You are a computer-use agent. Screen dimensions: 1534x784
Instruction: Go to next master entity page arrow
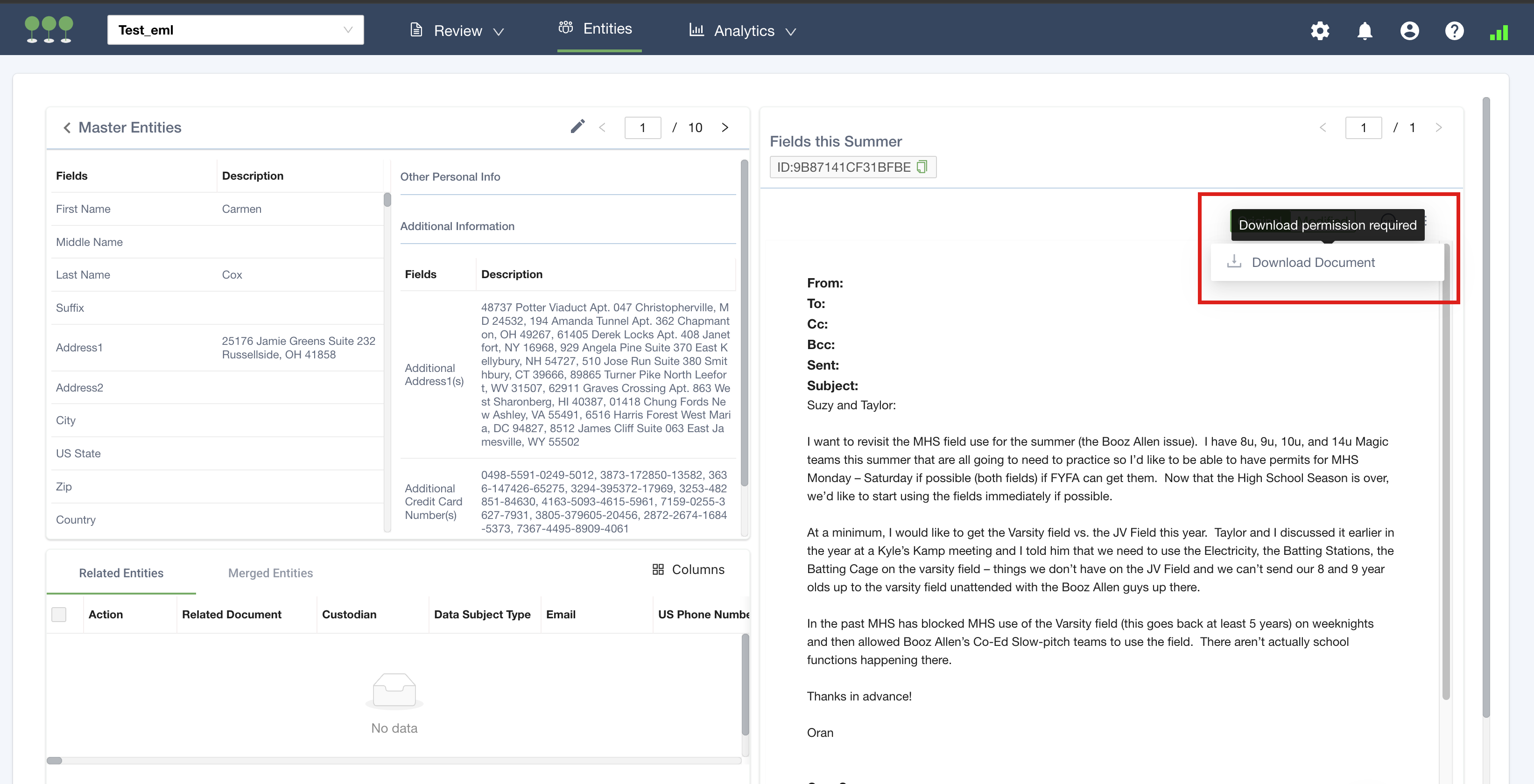725,127
